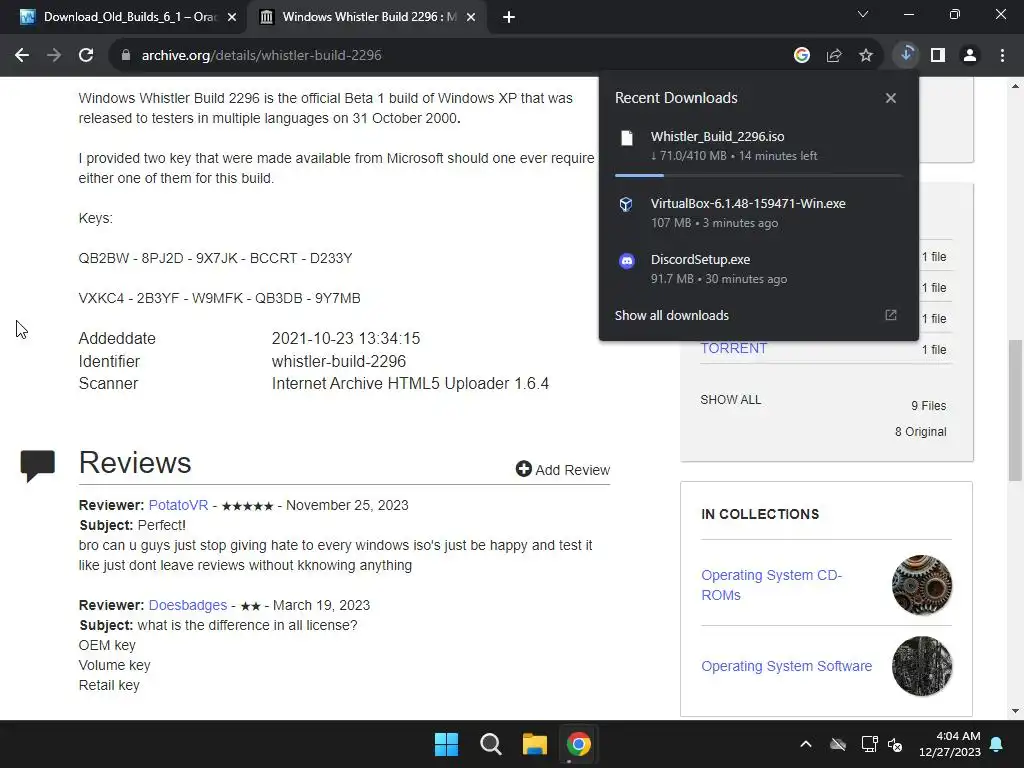Click the key starting QB2BW

(216, 259)
